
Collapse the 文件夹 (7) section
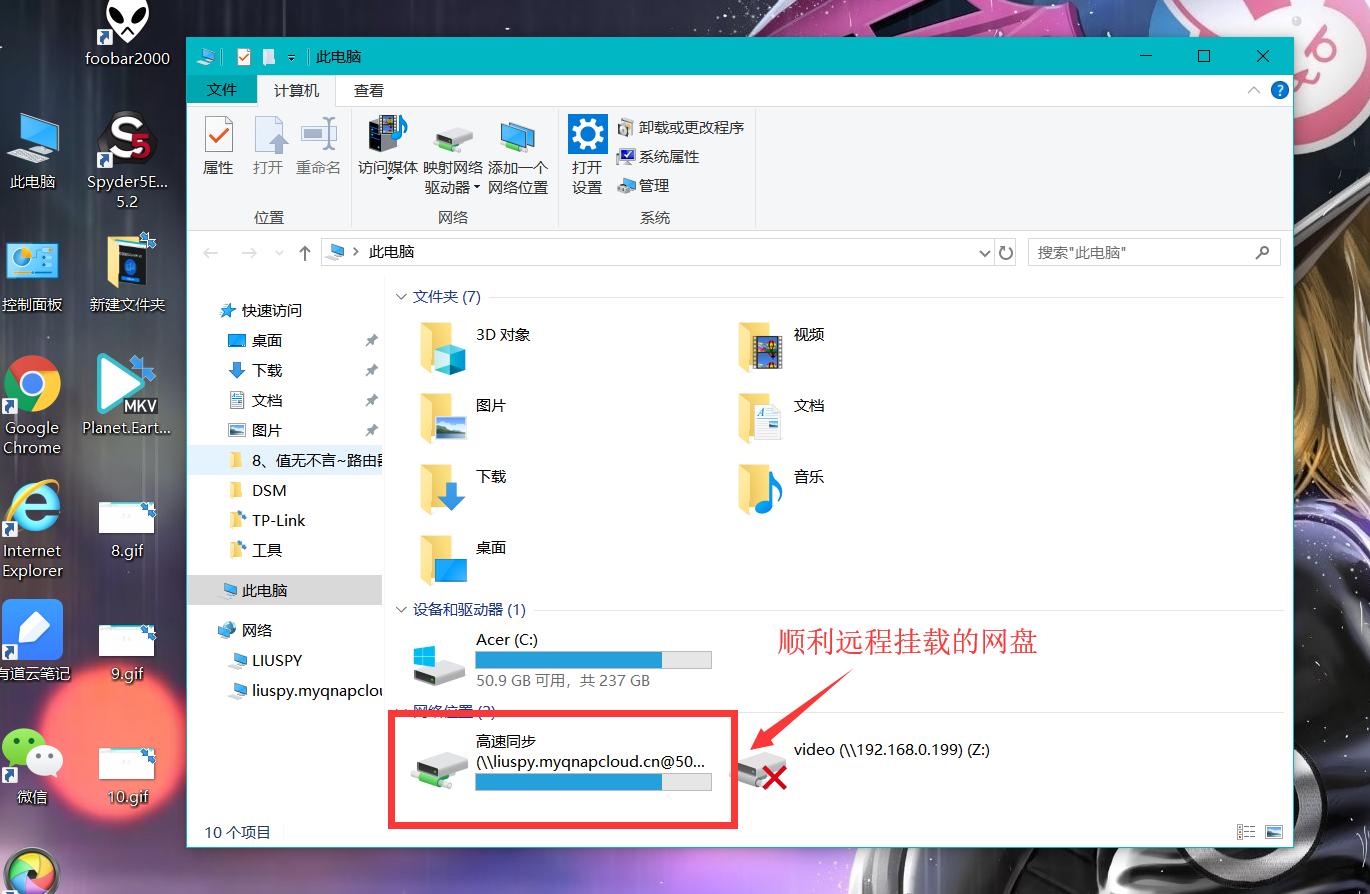click(403, 296)
